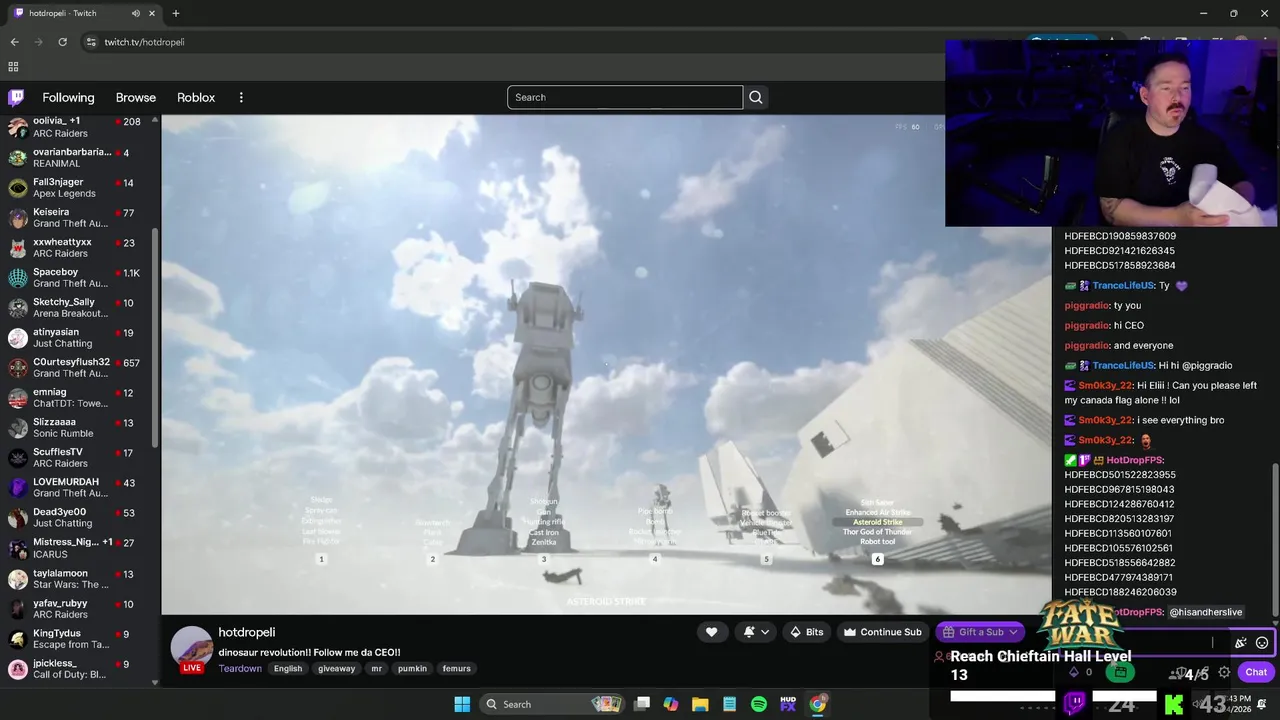Select the pumkin tag
Viewport: 1280px width, 720px height.
point(412,668)
